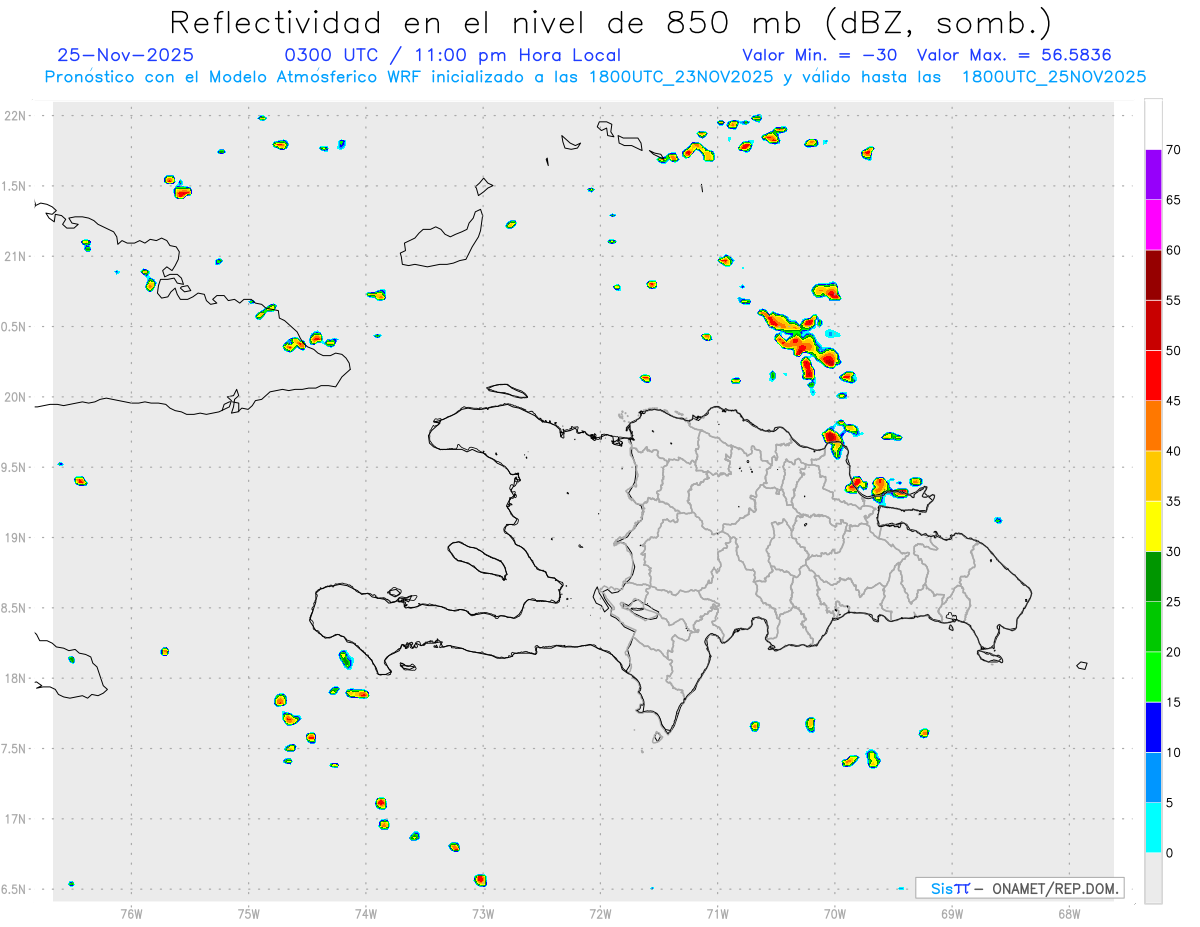Click the dark green 25-30 dBZ colorbar segment
Image resolution: width=1200 pixels, height=927 pixels.
(1153, 576)
